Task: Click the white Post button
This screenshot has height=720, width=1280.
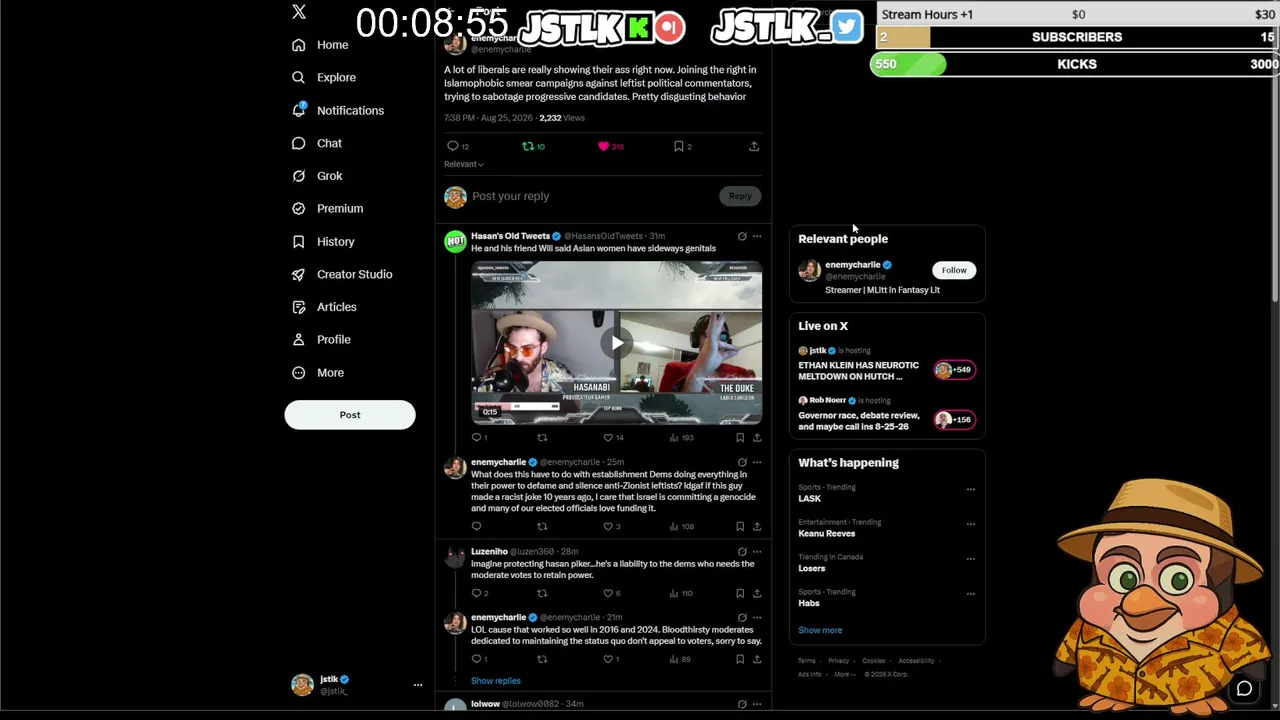Action: click(x=350, y=415)
